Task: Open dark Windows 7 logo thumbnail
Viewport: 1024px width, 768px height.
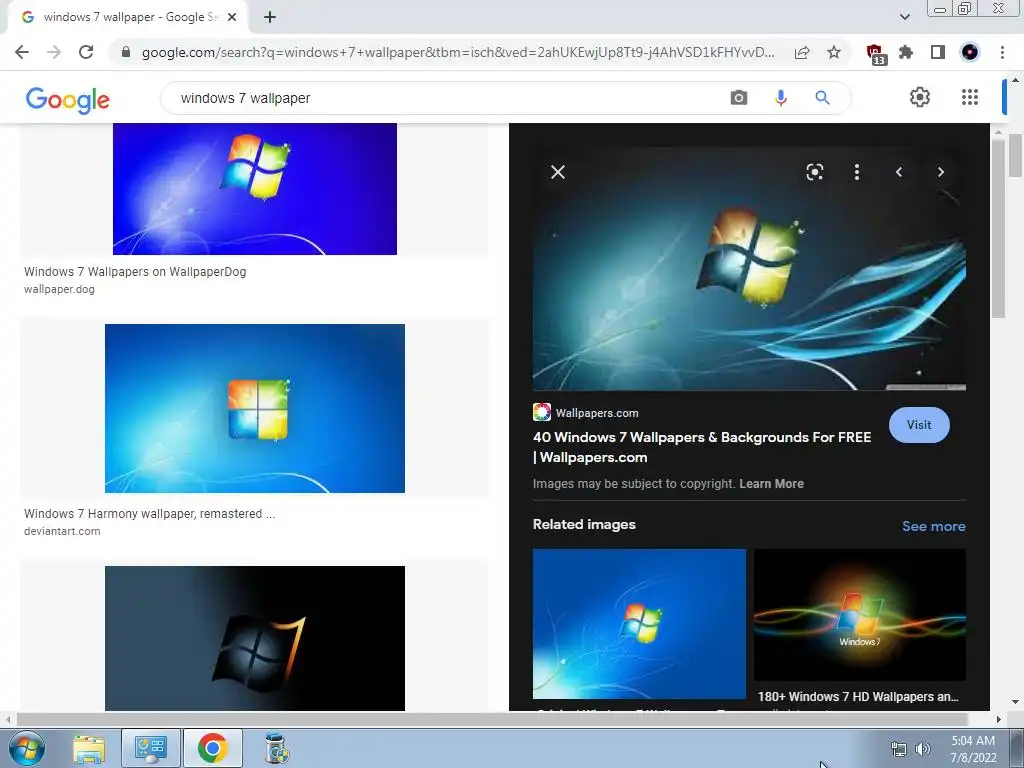Action: point(255,638)
